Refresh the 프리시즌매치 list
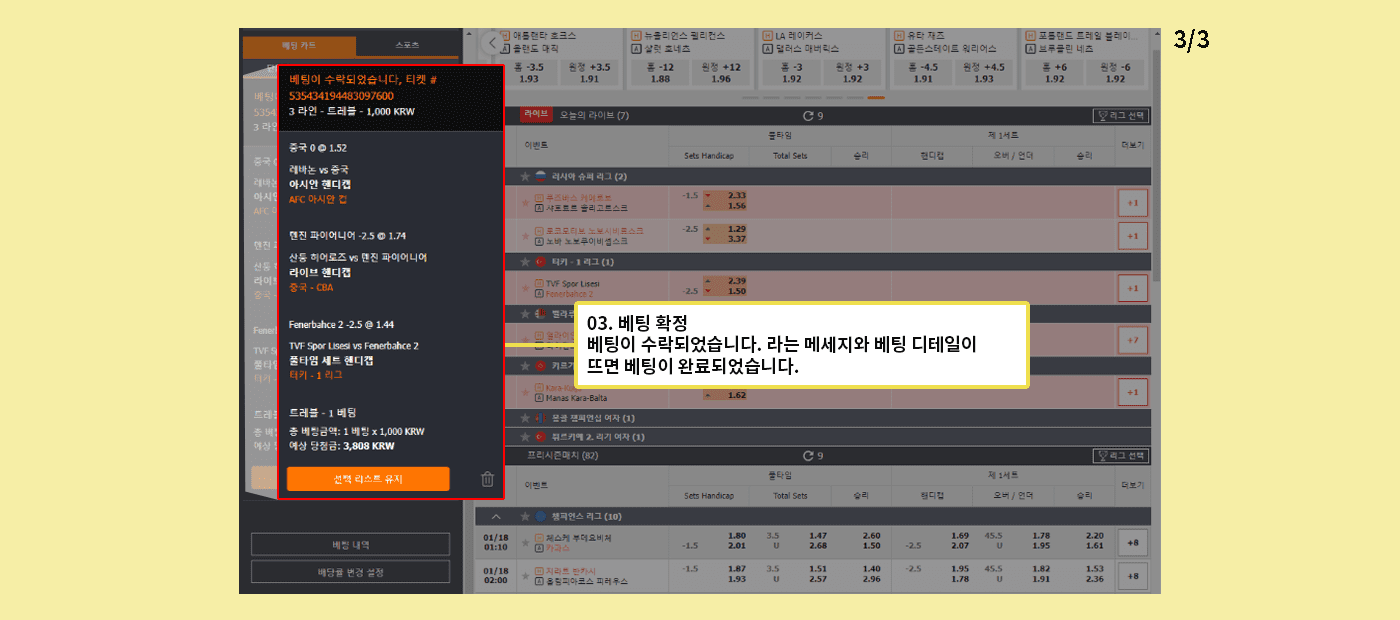Screen dimensions: 1400x620 coord(808,456)
